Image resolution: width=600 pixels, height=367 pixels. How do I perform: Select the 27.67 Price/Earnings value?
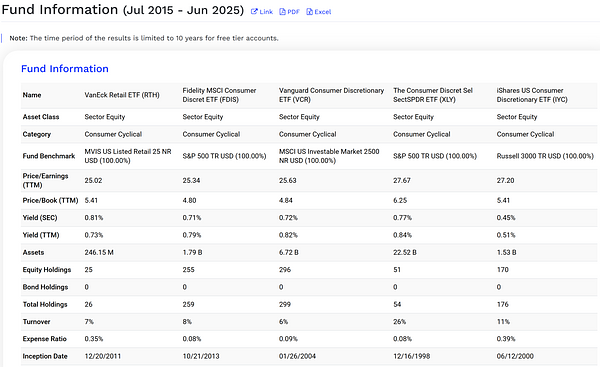point(401,180)
